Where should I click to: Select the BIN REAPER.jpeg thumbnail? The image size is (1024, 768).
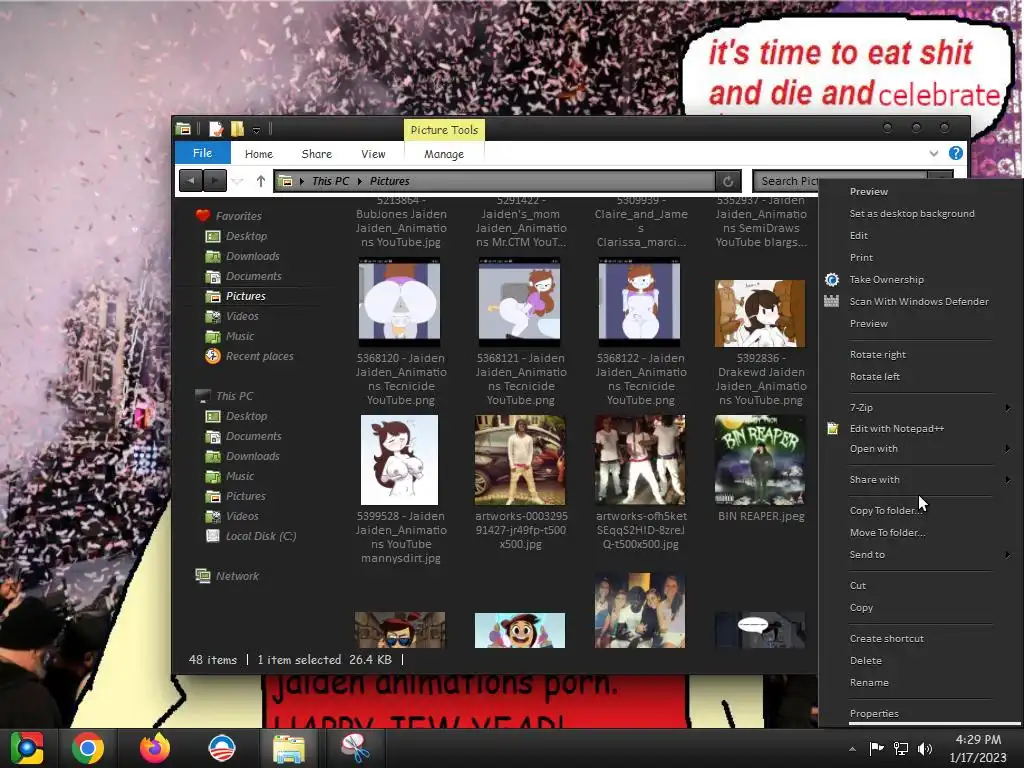[x=760, y=460]
